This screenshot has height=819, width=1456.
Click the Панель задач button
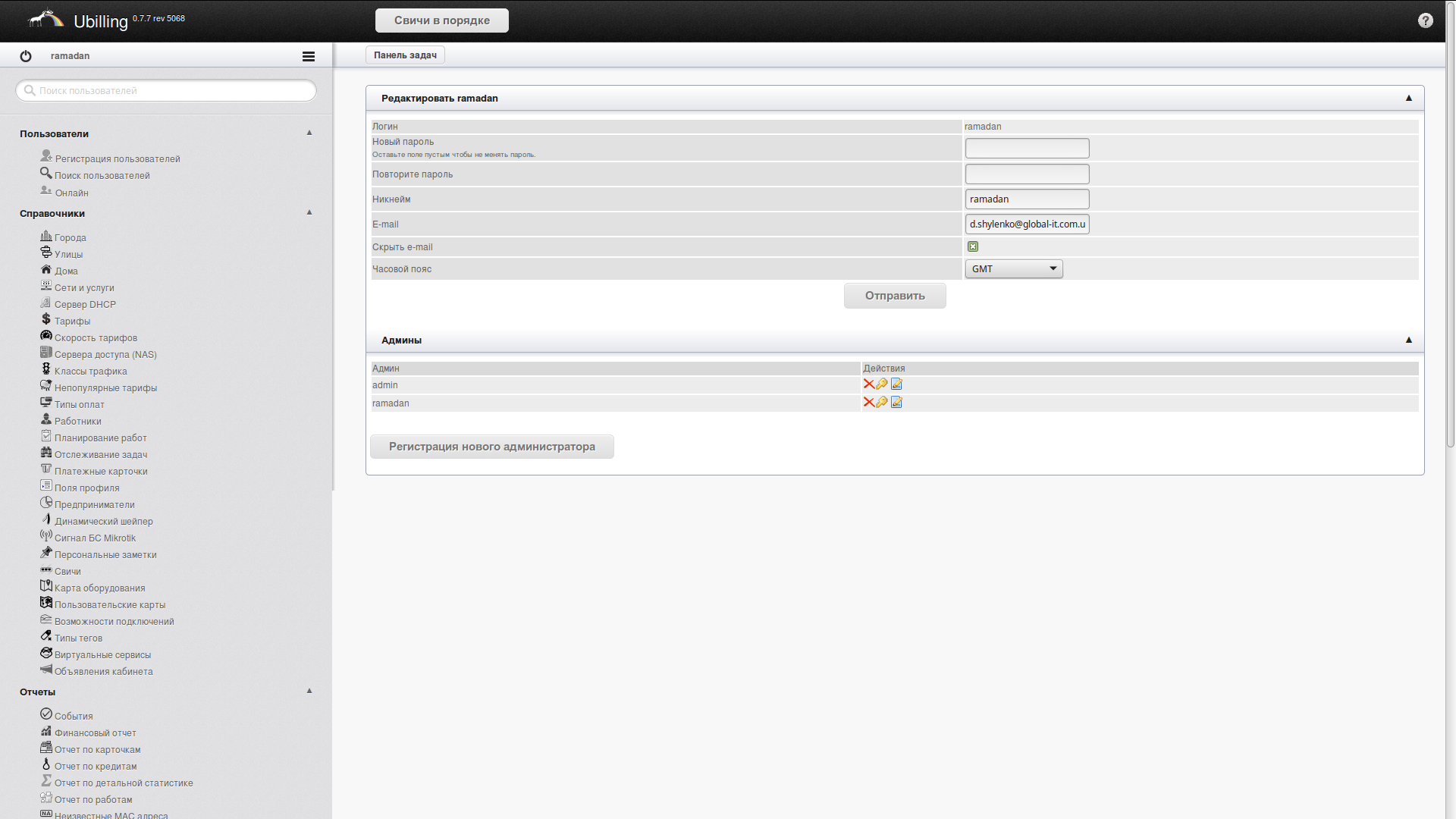click(405, 55)
